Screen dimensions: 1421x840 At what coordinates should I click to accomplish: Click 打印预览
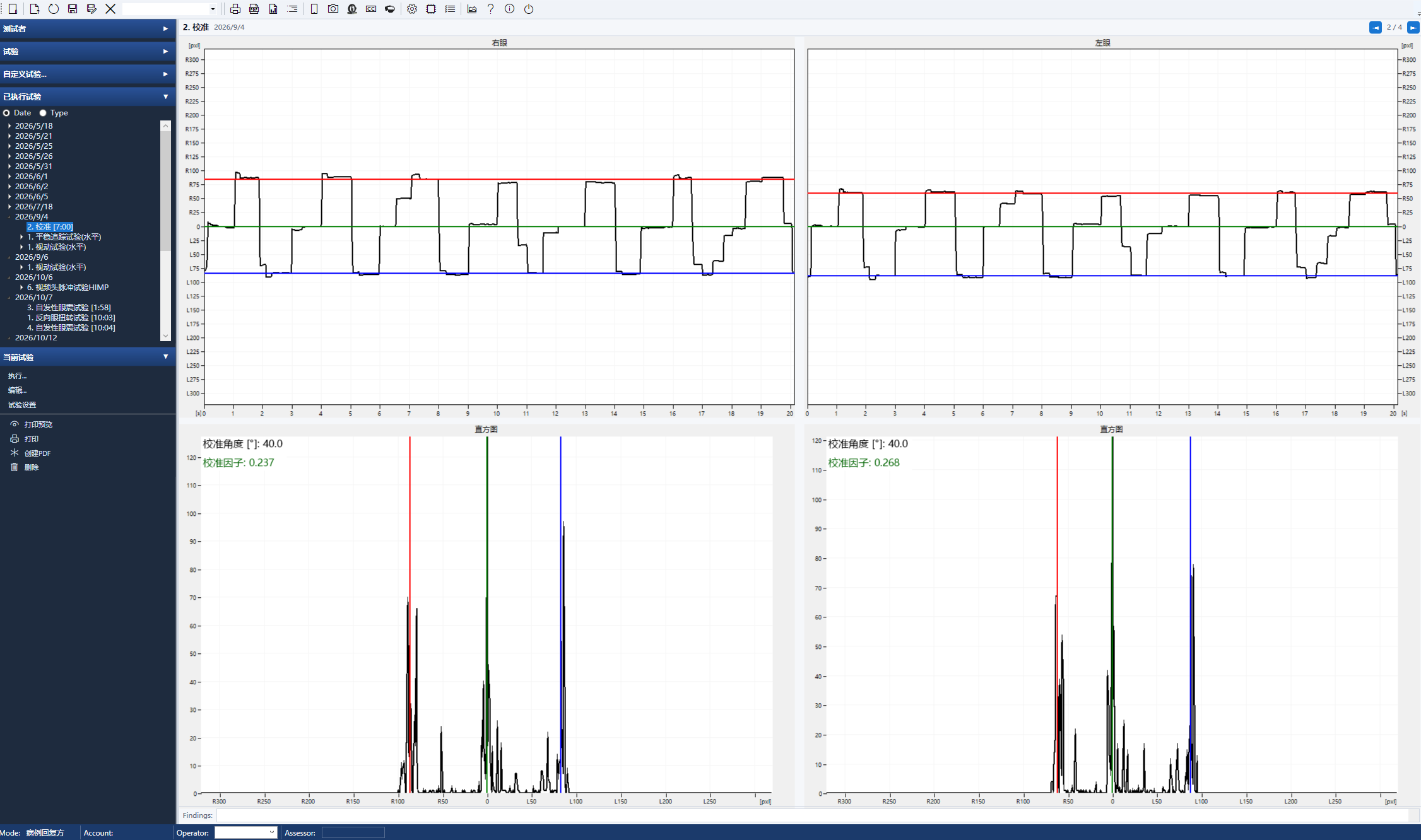point(38,424)
